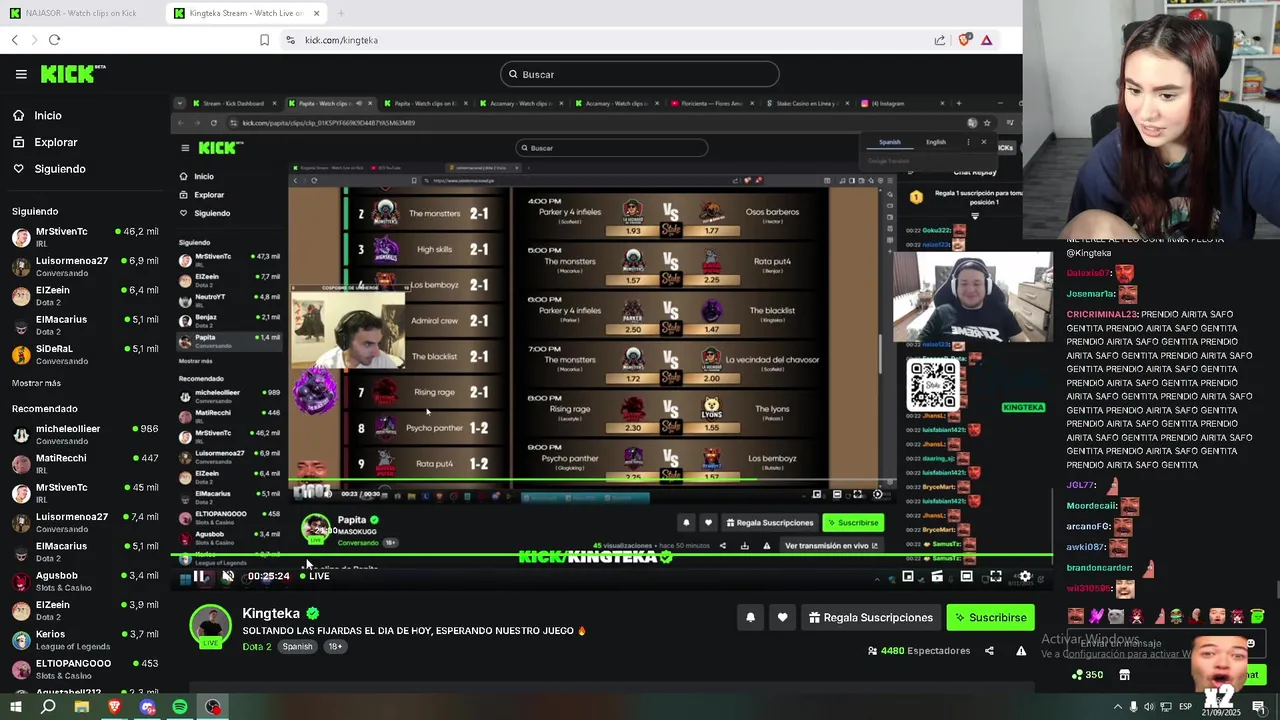Screen dimensions: 1280x720
Task: Click the Regala Suscripciones button
Action: click(870, 617)
